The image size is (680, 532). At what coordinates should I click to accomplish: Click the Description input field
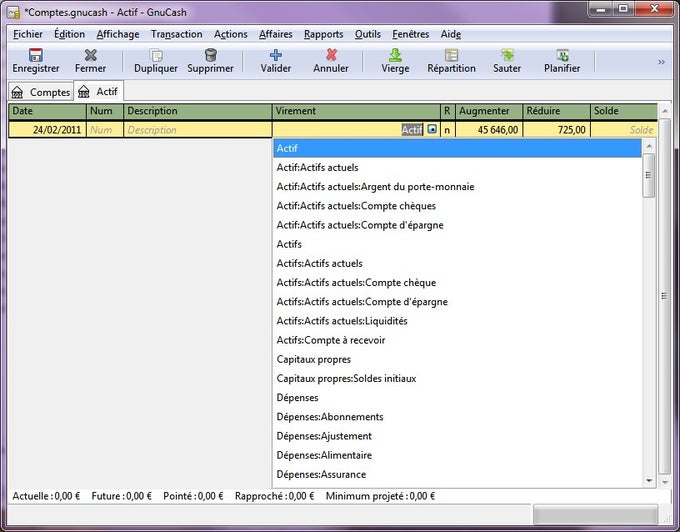click(x=198, y=130)
